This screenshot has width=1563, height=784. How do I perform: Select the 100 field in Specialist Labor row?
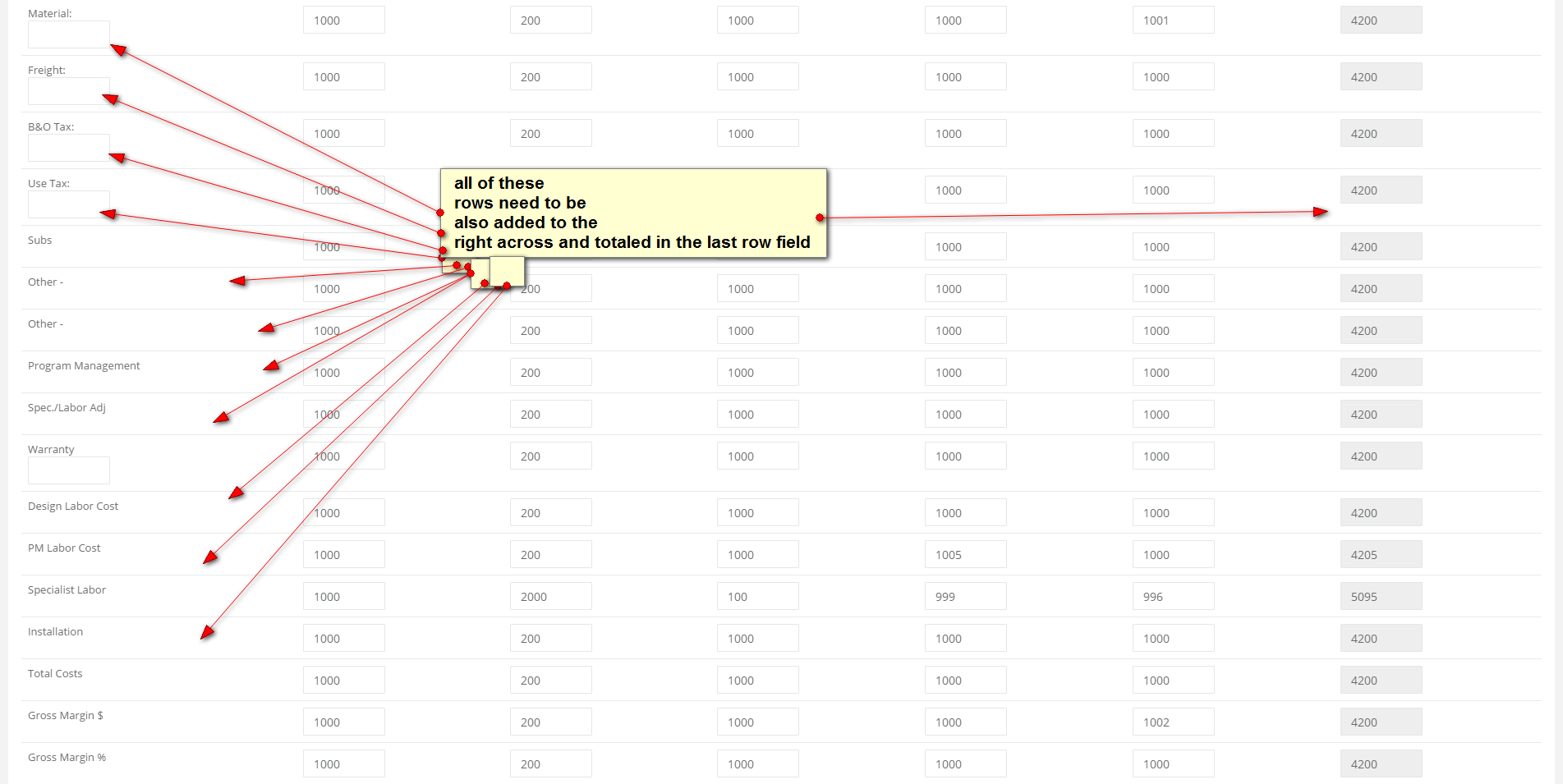[x=758, y=597]
